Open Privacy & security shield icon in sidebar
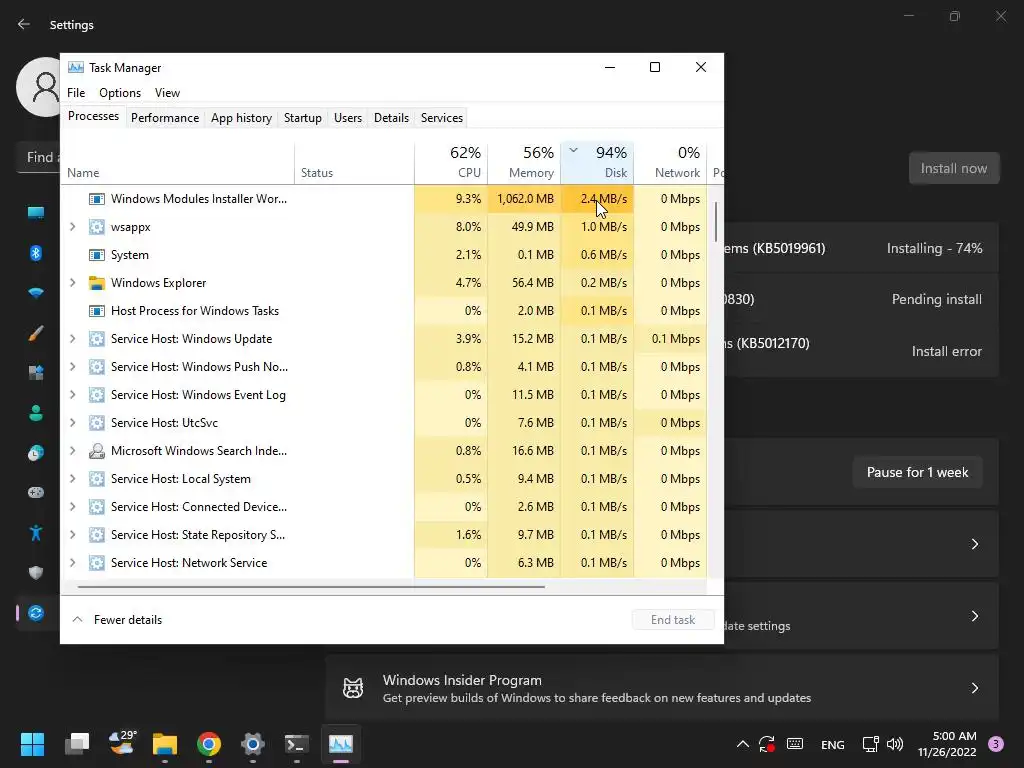Viewport: 1024px width, 768px height. pyautogui.click(x=36, y=573)
